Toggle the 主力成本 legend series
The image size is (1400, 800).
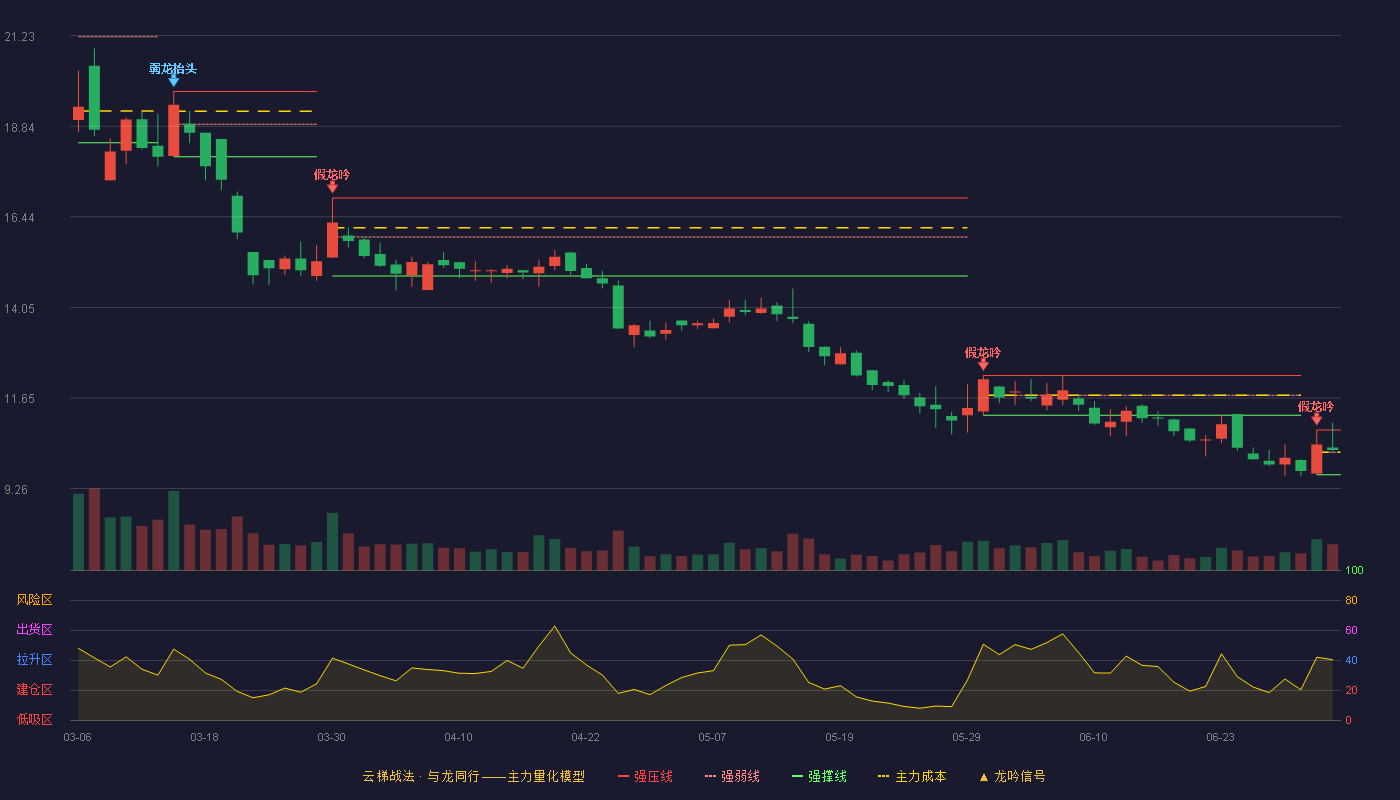pyautogui.click(x=912, y=776)
